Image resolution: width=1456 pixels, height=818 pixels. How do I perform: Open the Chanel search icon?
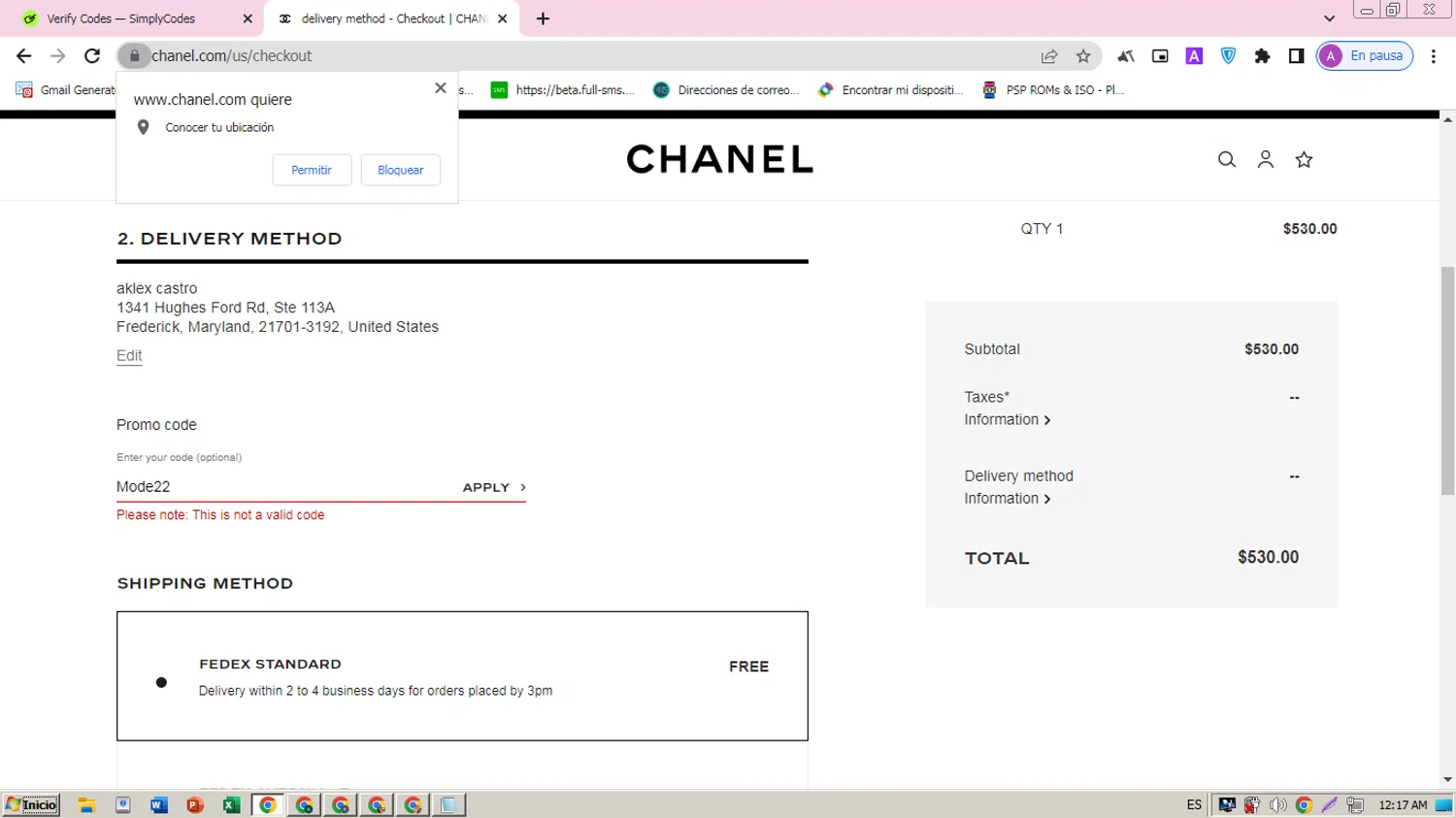click(1227, 159)
